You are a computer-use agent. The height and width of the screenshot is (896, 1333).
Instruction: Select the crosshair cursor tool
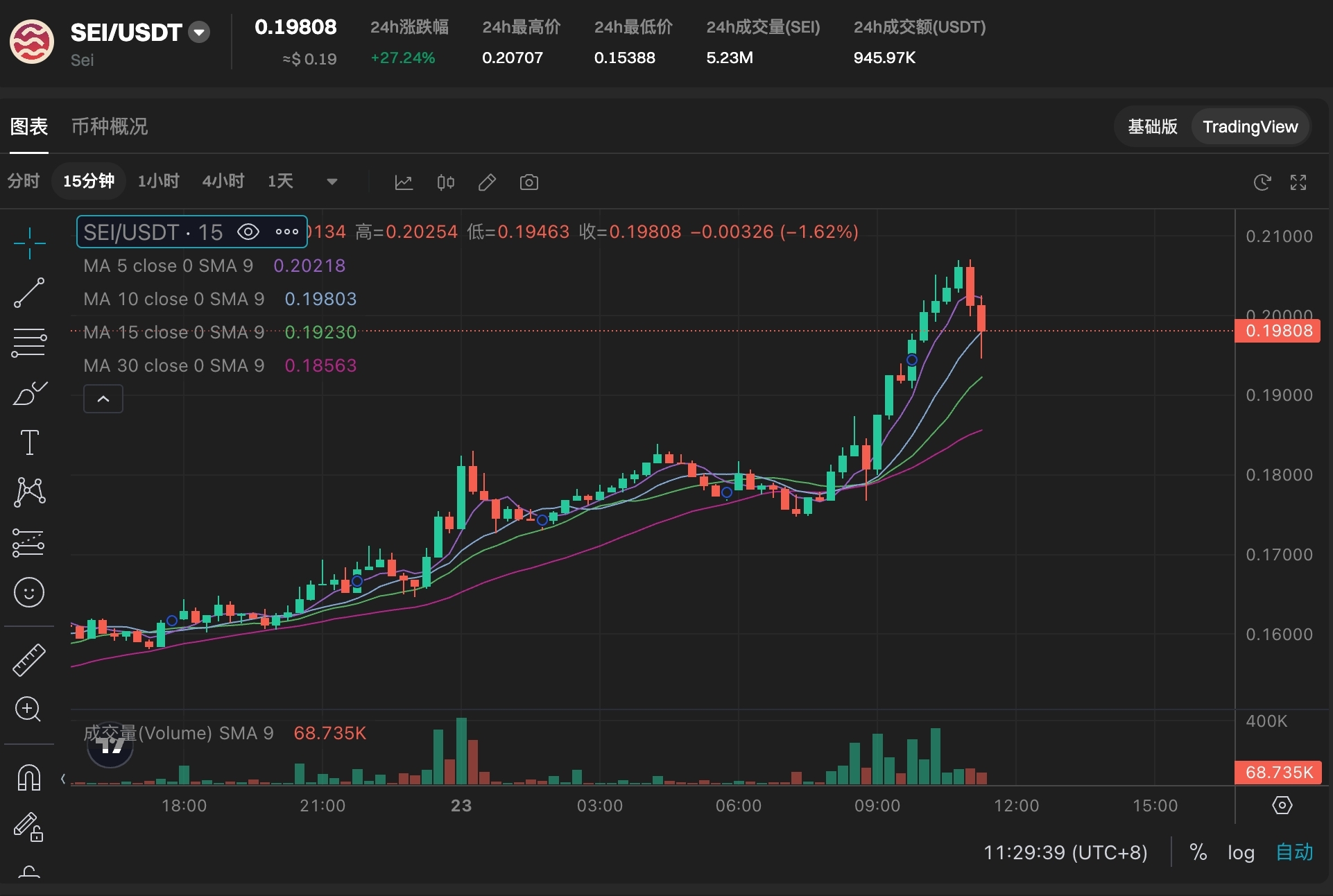coord(29,243)
